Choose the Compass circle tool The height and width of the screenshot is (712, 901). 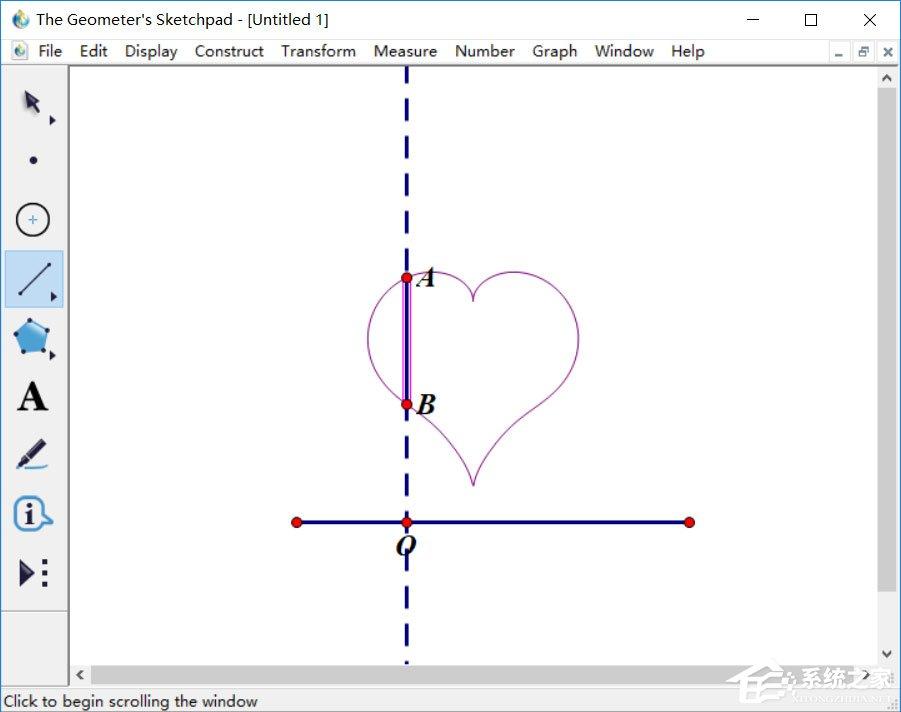tap(33, 219)
